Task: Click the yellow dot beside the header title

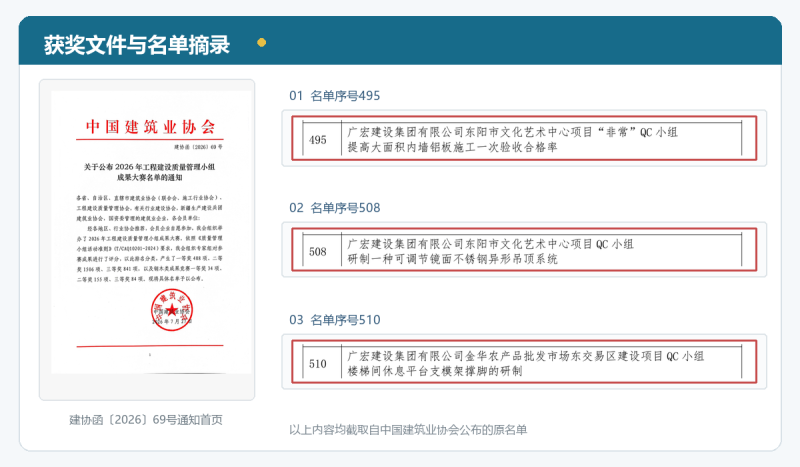Action: coord(262,43)
